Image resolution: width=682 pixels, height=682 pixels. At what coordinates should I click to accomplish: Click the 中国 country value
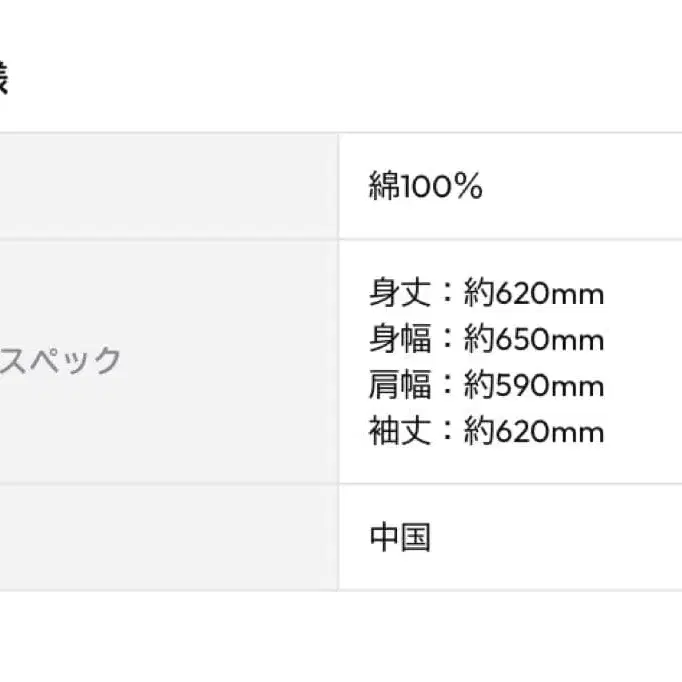[x=400, y=538]
